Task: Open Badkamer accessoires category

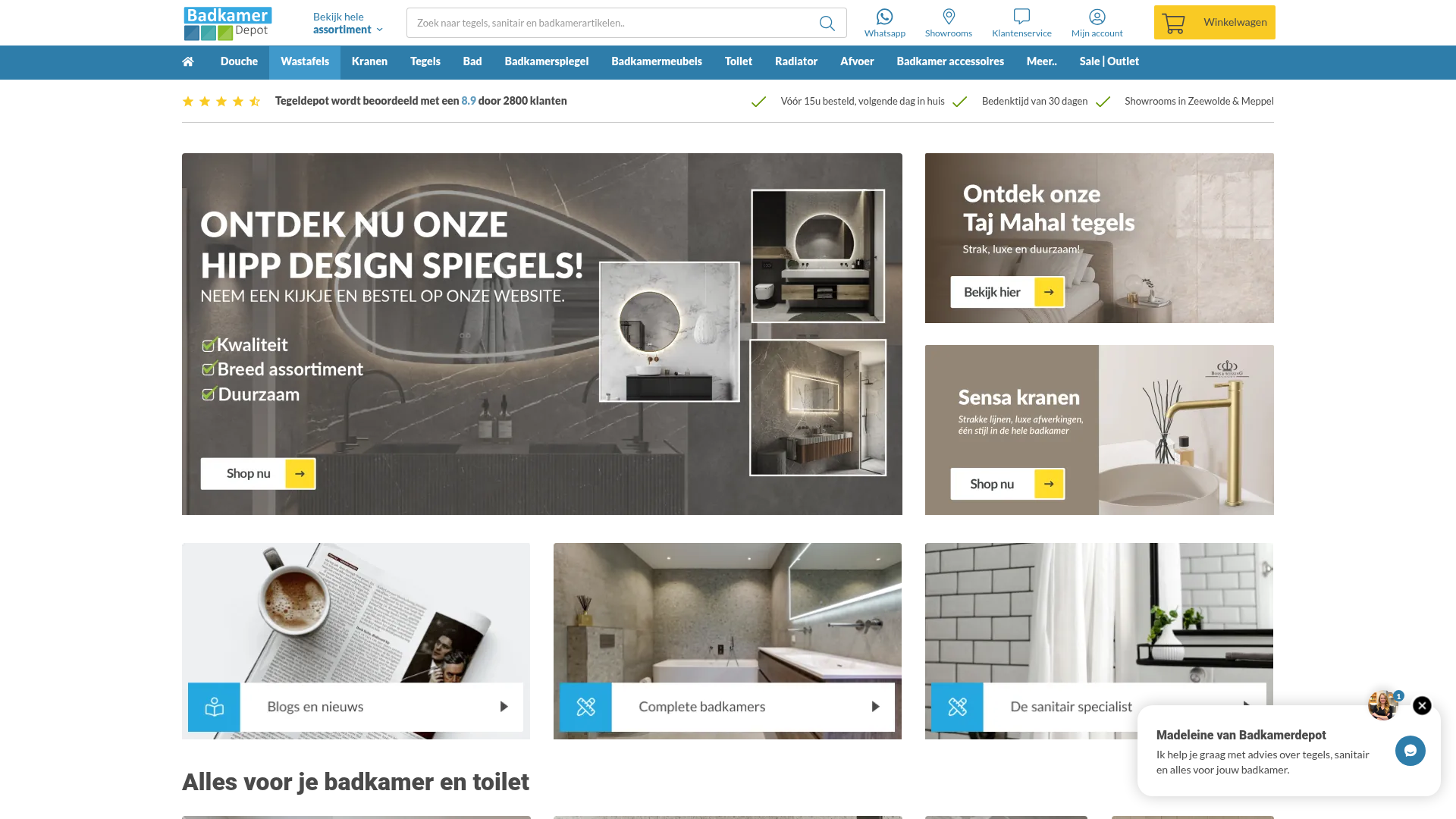Action: 950,61
